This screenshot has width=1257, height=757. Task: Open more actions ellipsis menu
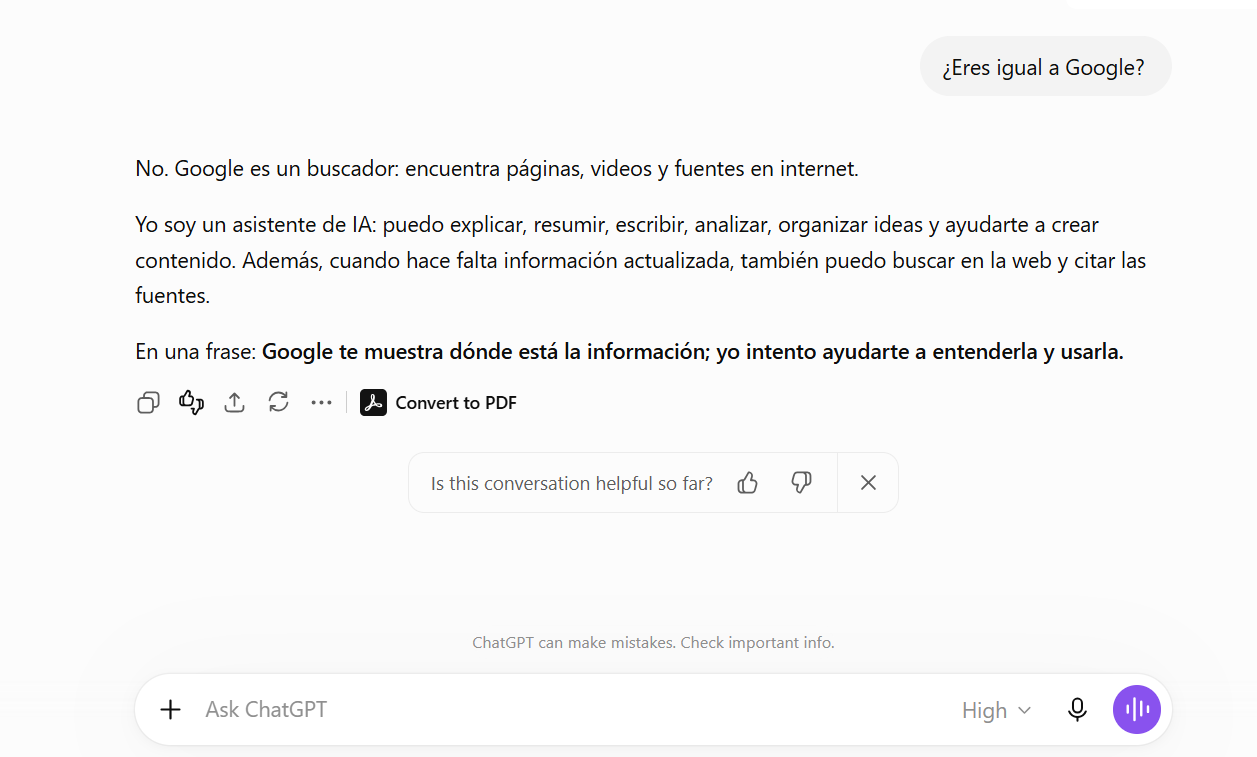pos(321,403)
